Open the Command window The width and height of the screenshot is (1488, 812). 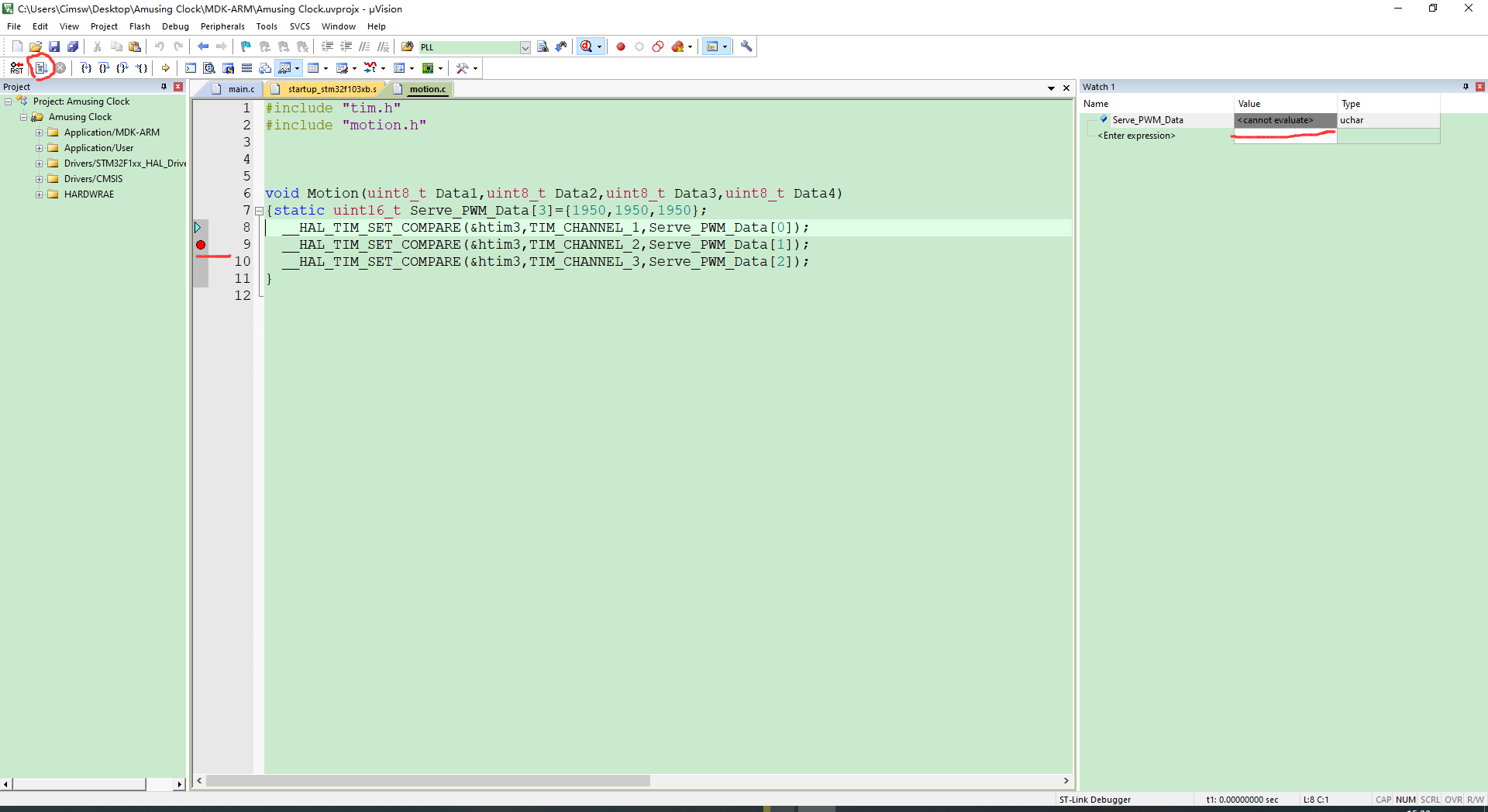(191, 68)
